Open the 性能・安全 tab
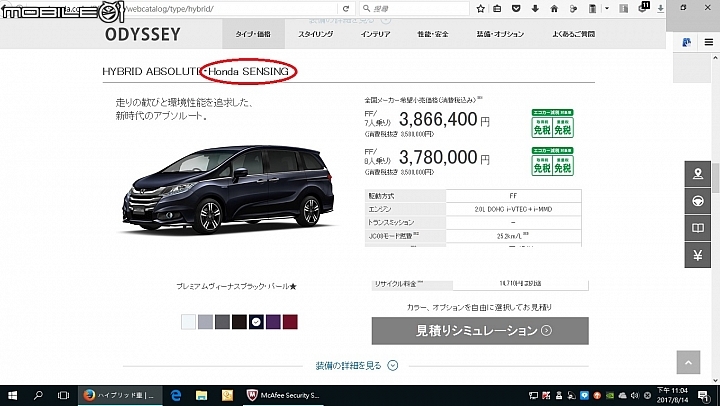Image resolution: width=720 pixels, height=406 pixels. [x=433, y=34]
